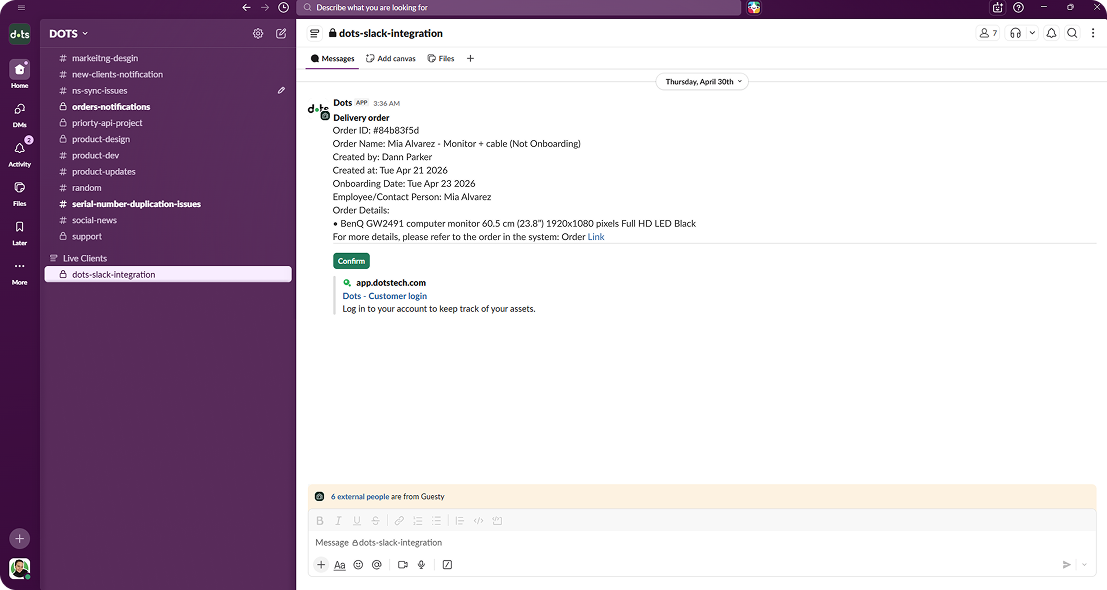1107x590 pixels.
Task: Open channel notification bell settings
Action: [1051, 33]
